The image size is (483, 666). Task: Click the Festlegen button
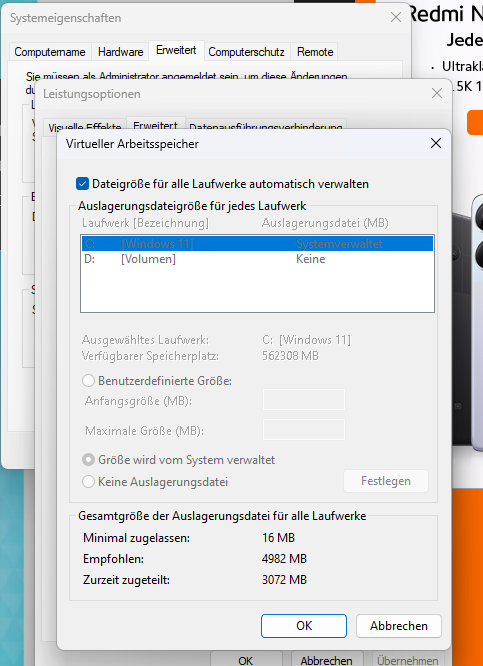[386, 481]
